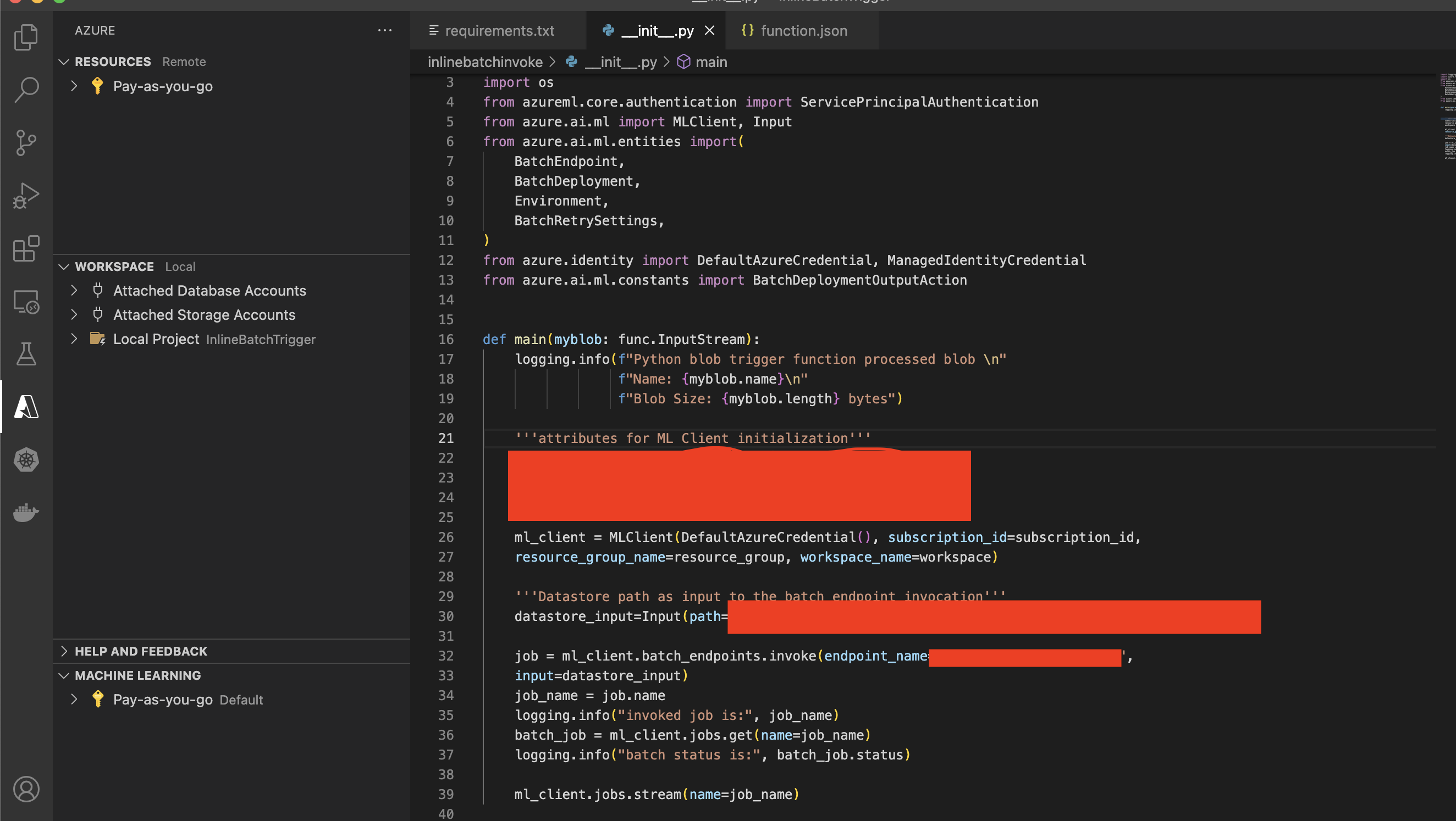Viewport: 1456px width, 821px height.
Task: Open the Source Control view icon
Action: pos(26,143)
